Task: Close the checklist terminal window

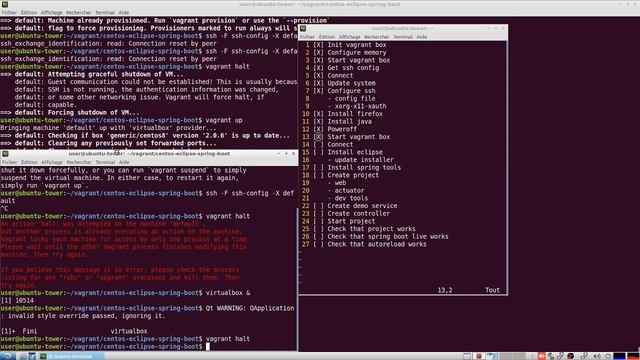Action: click(503, 28)
